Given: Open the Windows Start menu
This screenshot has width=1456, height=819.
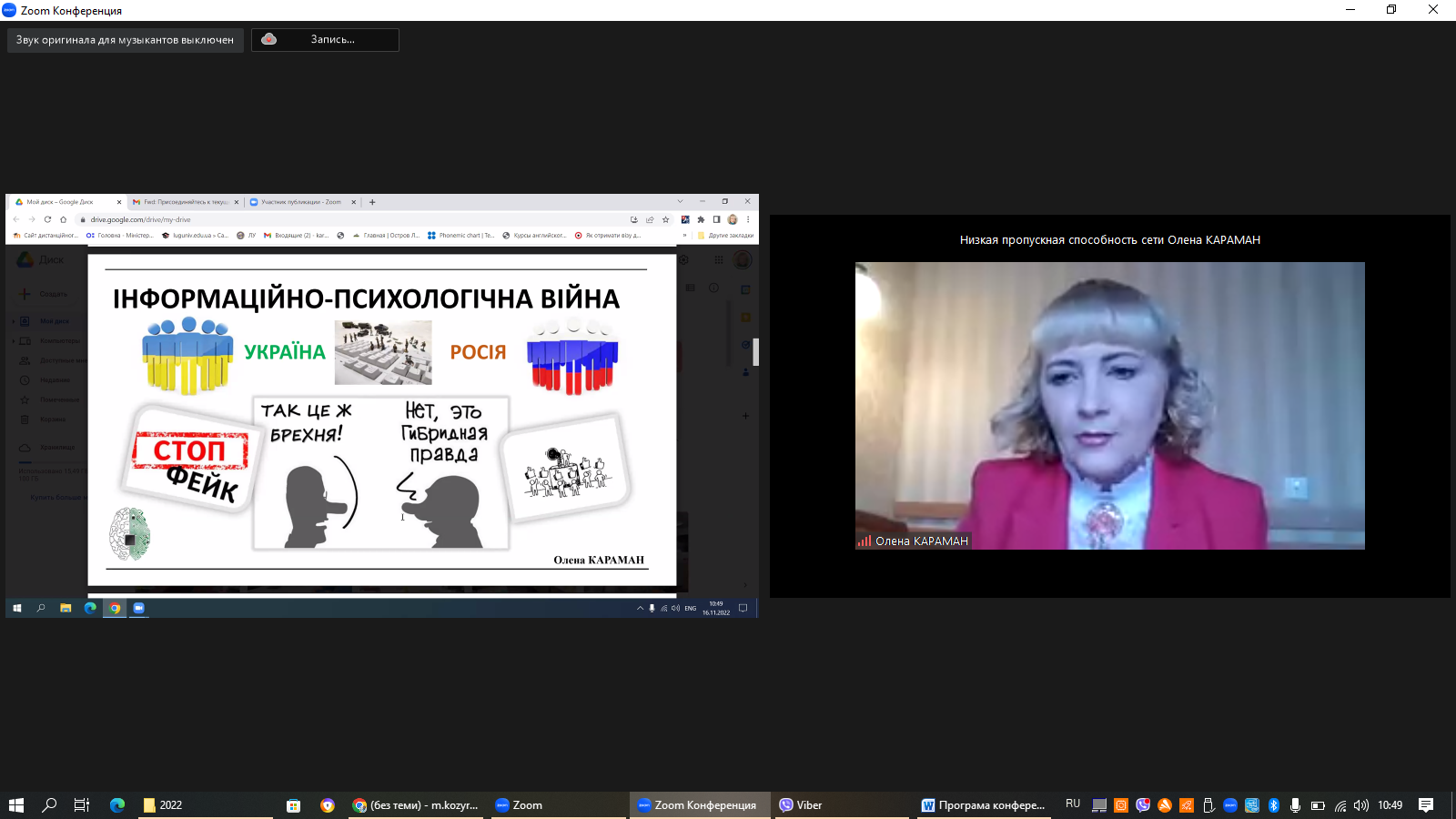Looking at the screenshot, I should [15, 805].
